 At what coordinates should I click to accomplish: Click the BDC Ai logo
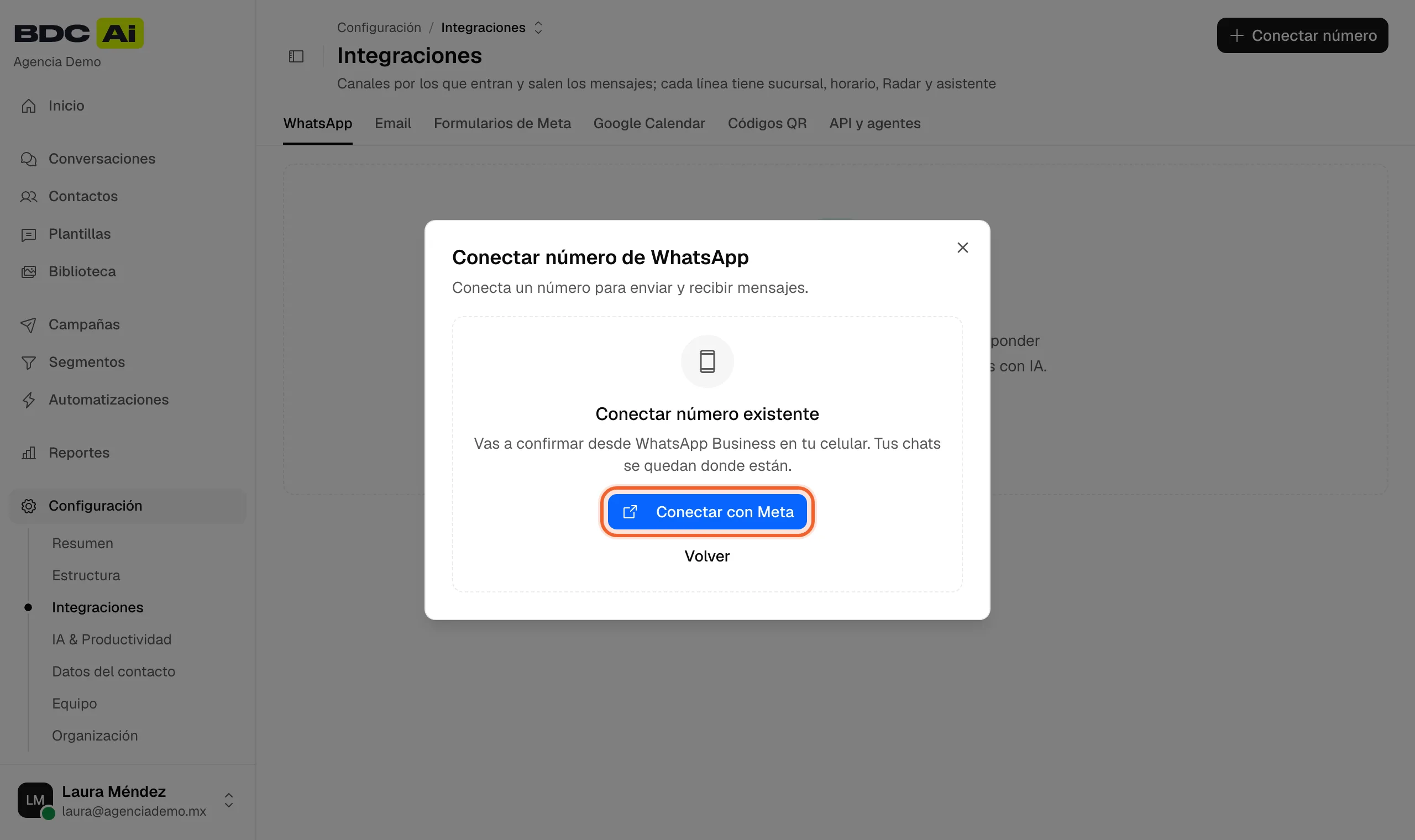78,33
